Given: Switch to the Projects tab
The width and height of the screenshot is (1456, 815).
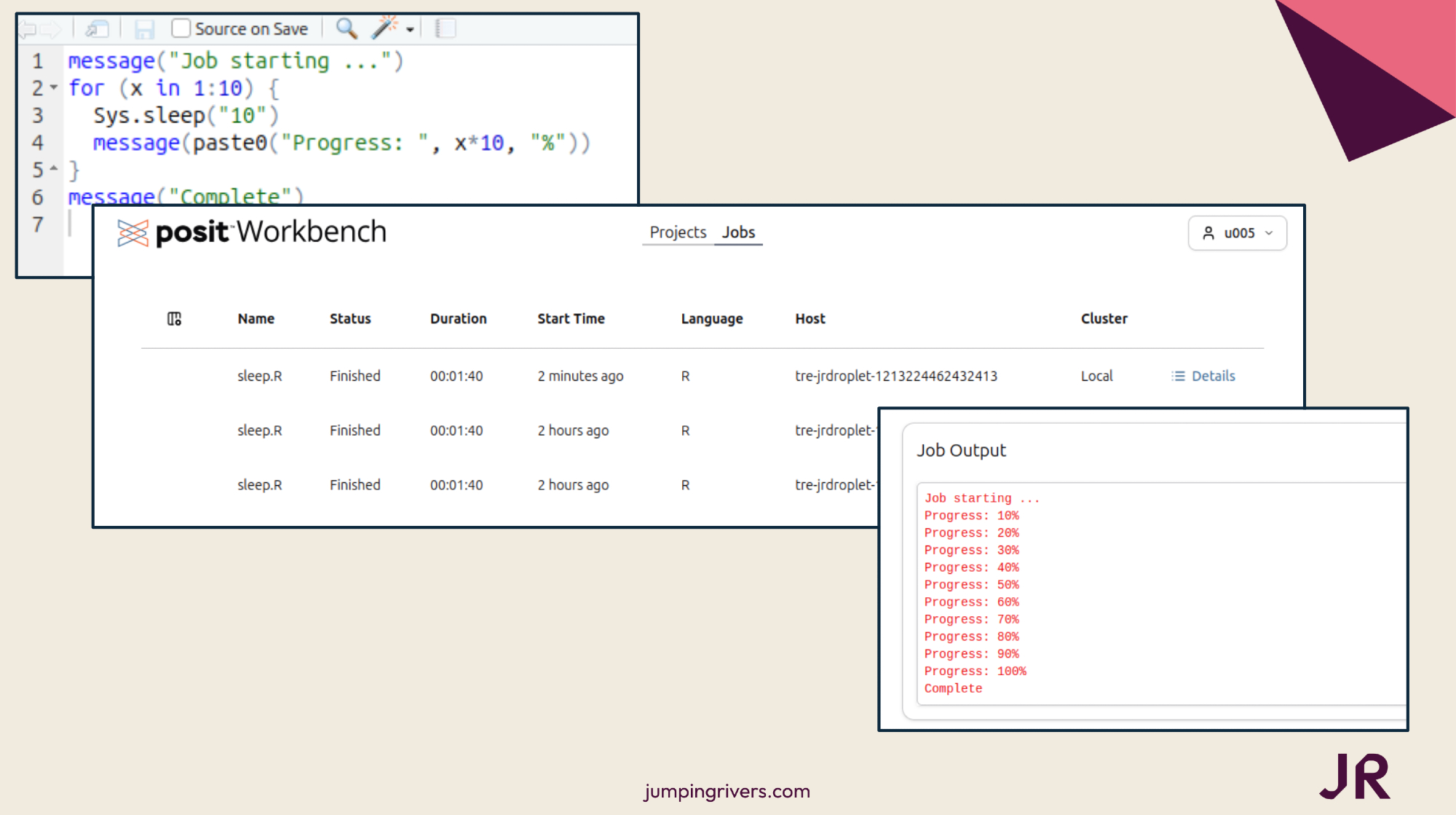Looking at the screenshot, I should [678, 232].
